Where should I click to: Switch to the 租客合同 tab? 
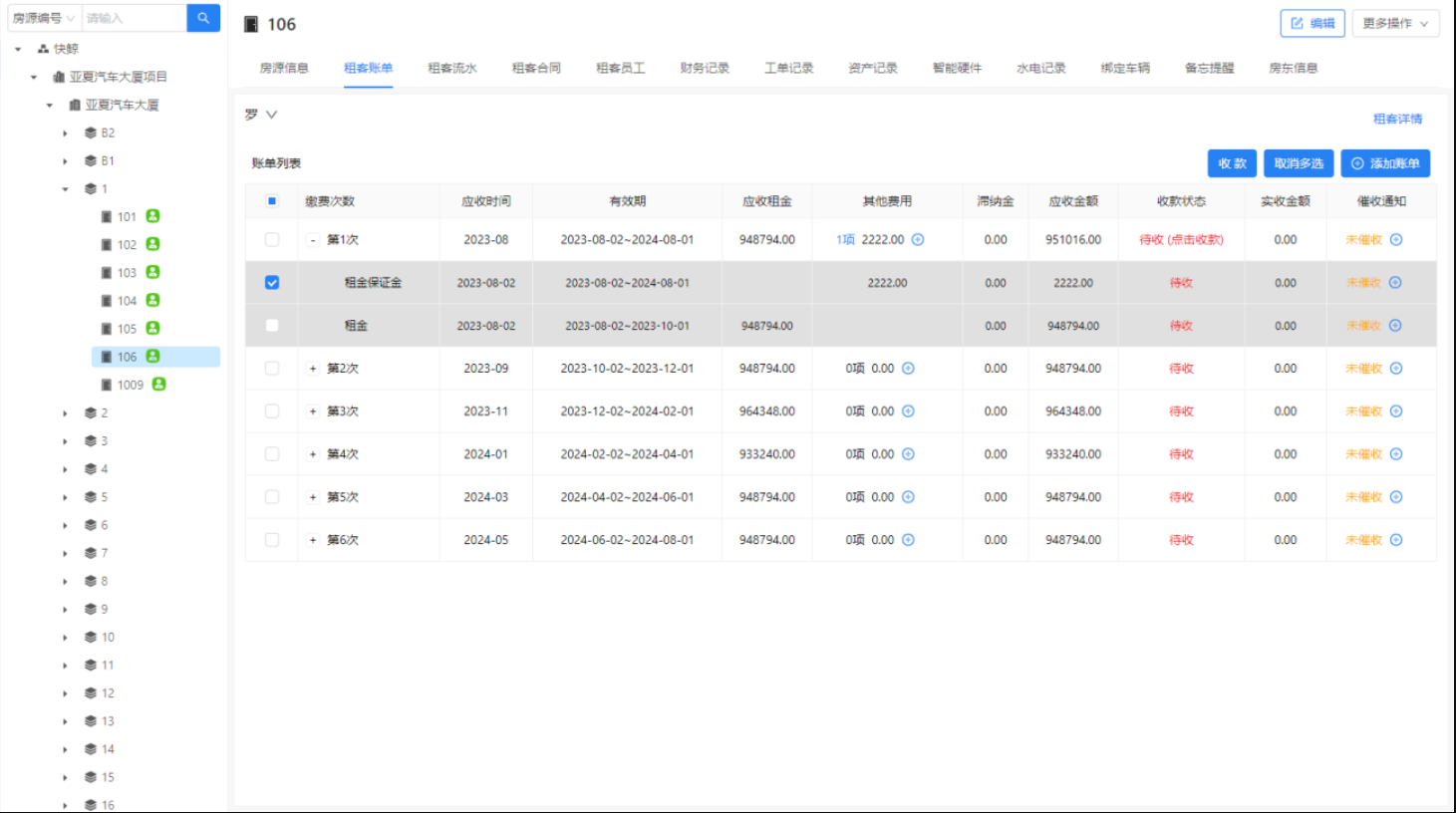536,68
